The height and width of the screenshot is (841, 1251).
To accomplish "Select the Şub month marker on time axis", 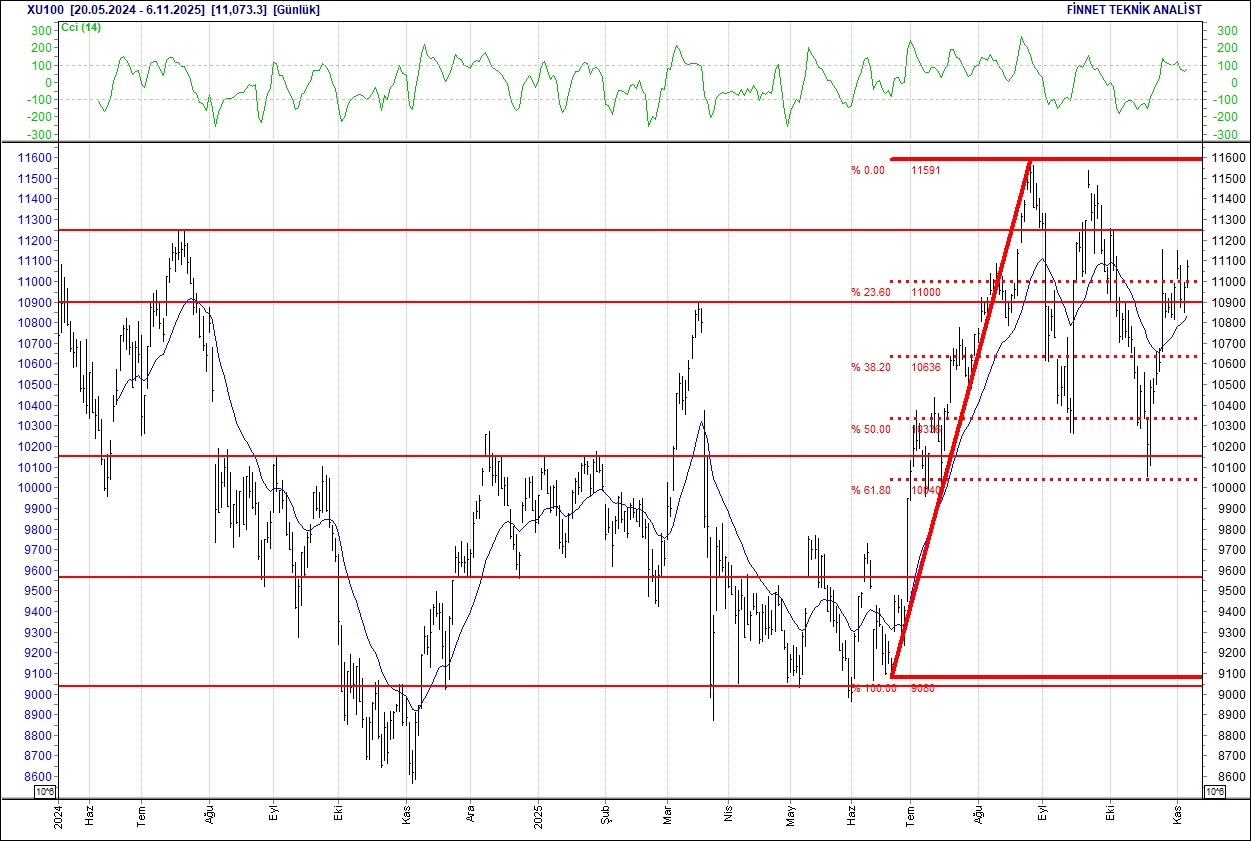I will pyautogui.click(x=604, y=815).
